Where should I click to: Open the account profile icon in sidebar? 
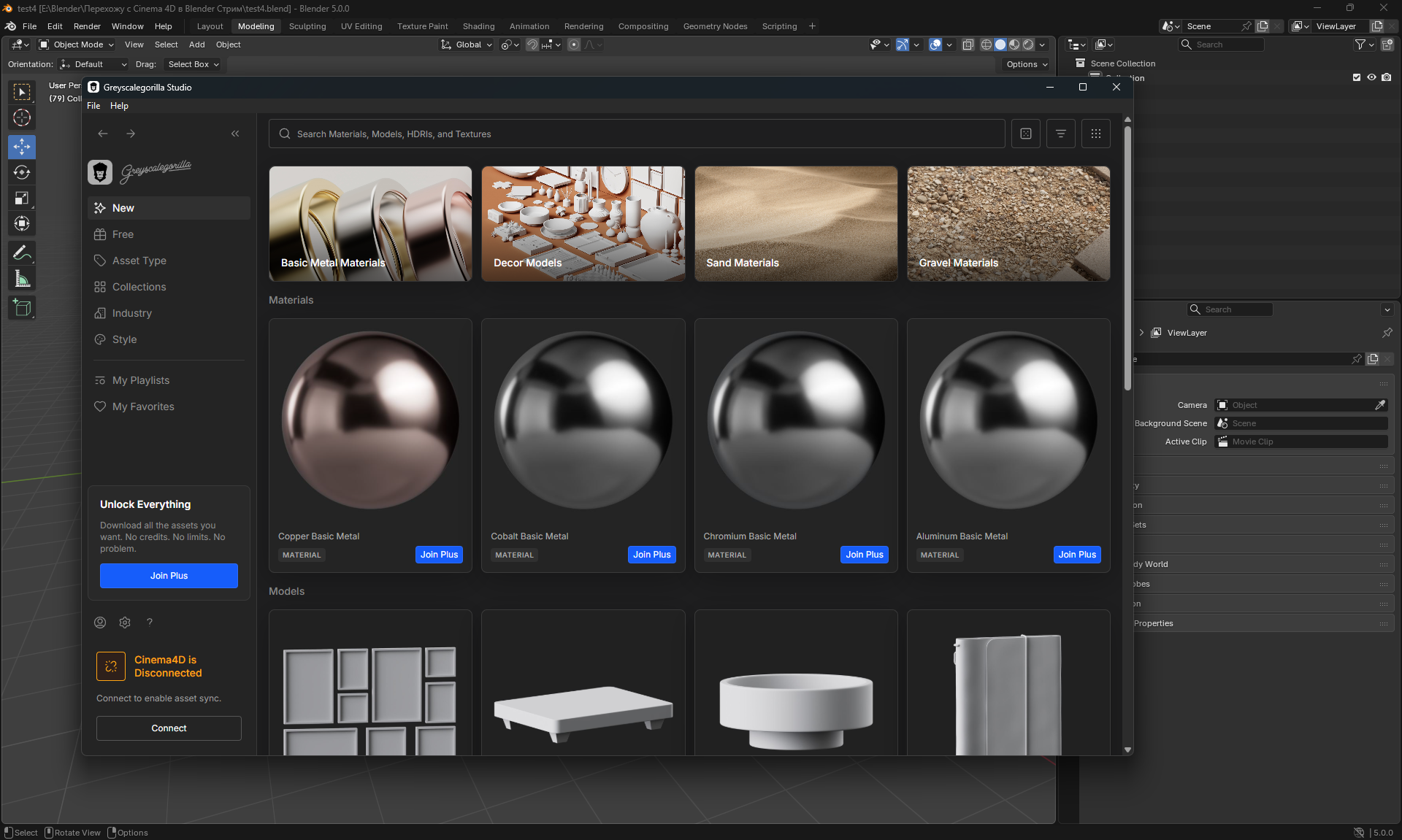point(100,623)
